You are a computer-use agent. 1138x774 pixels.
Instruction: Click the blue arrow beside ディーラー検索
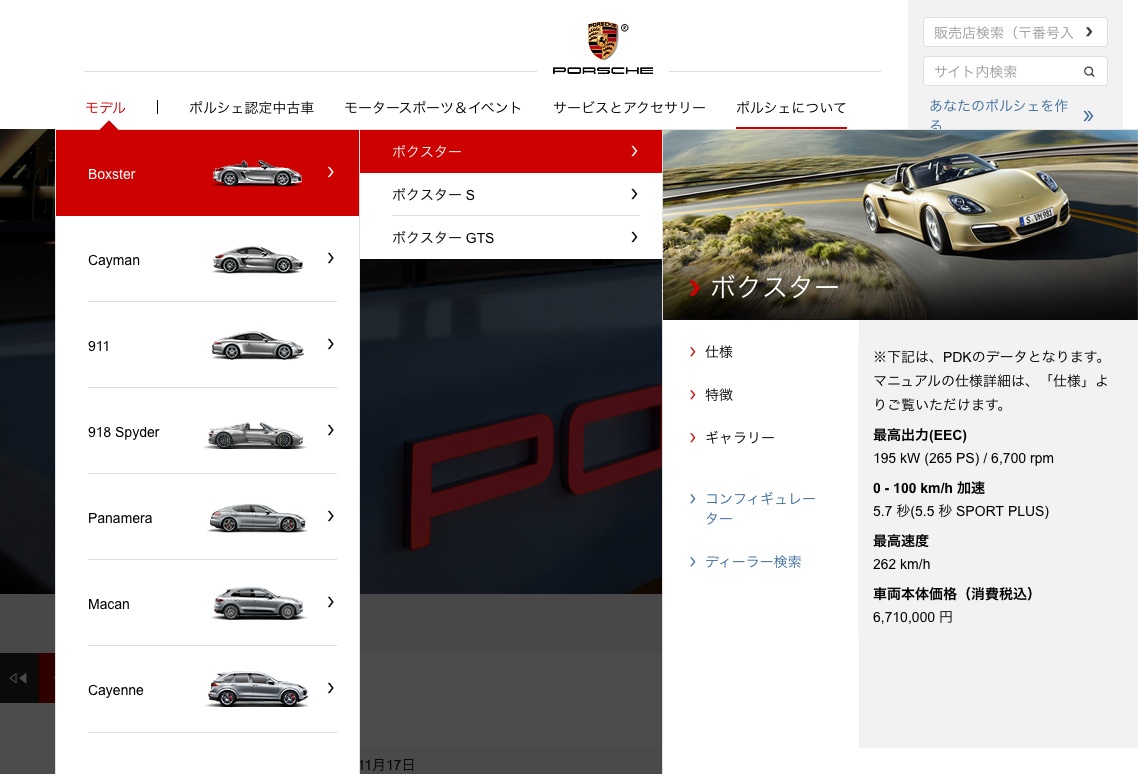(x=692, y=561)
